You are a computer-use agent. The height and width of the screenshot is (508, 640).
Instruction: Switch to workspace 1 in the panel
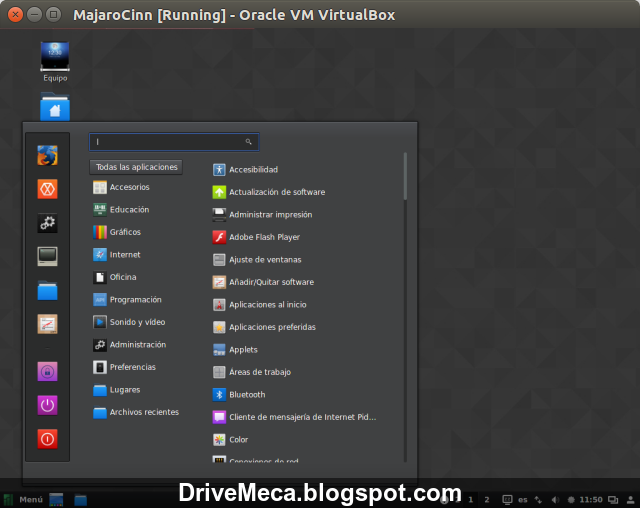pos(471,499)
